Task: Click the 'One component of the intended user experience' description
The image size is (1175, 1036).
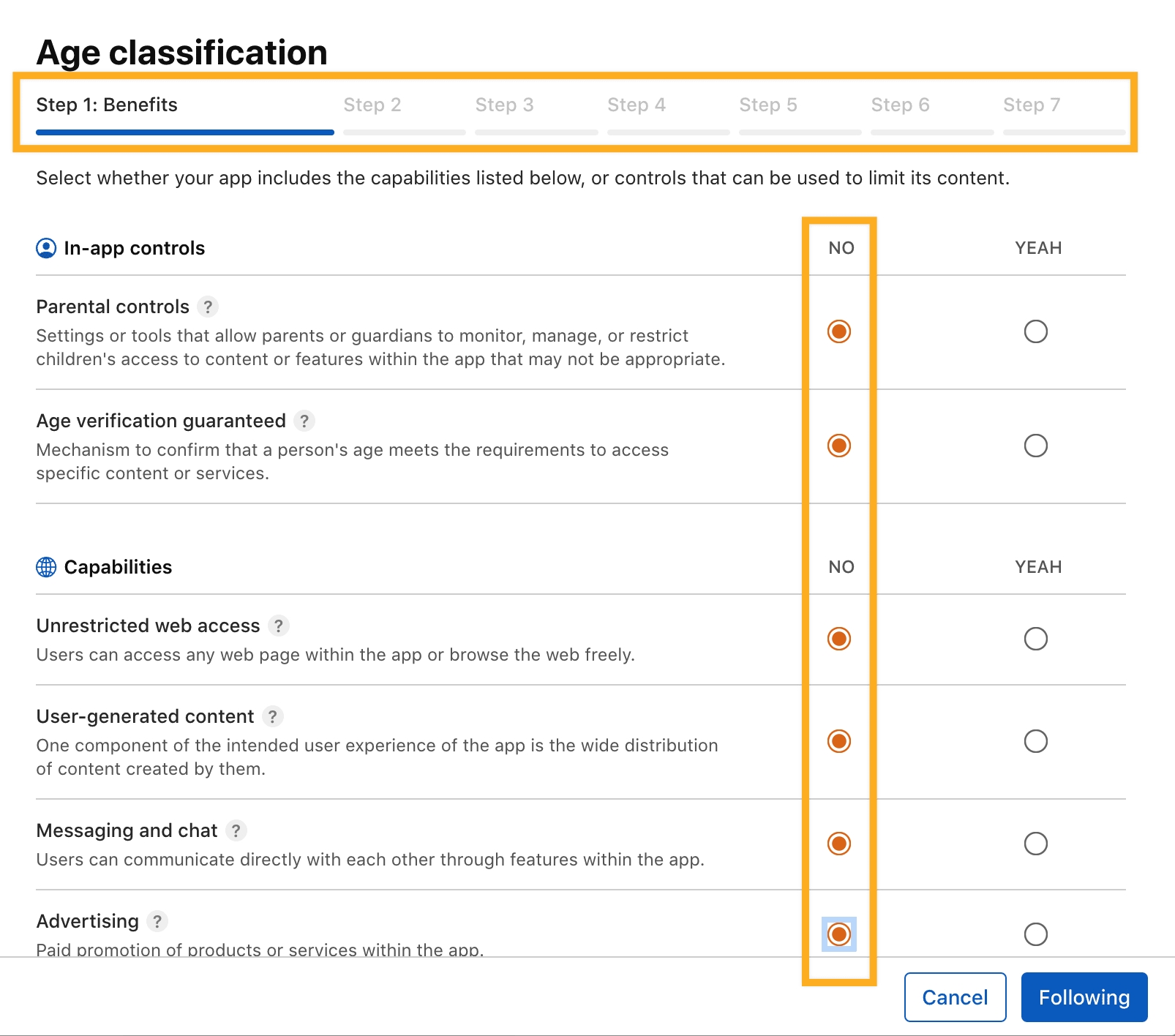Action: (378, 757)
